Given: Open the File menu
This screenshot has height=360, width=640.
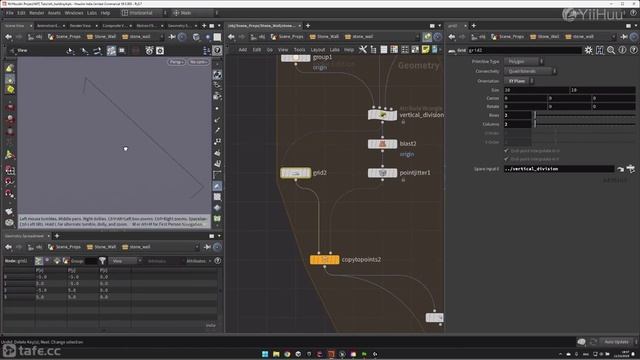Looking at the screenshot, I should pos(9,13).
